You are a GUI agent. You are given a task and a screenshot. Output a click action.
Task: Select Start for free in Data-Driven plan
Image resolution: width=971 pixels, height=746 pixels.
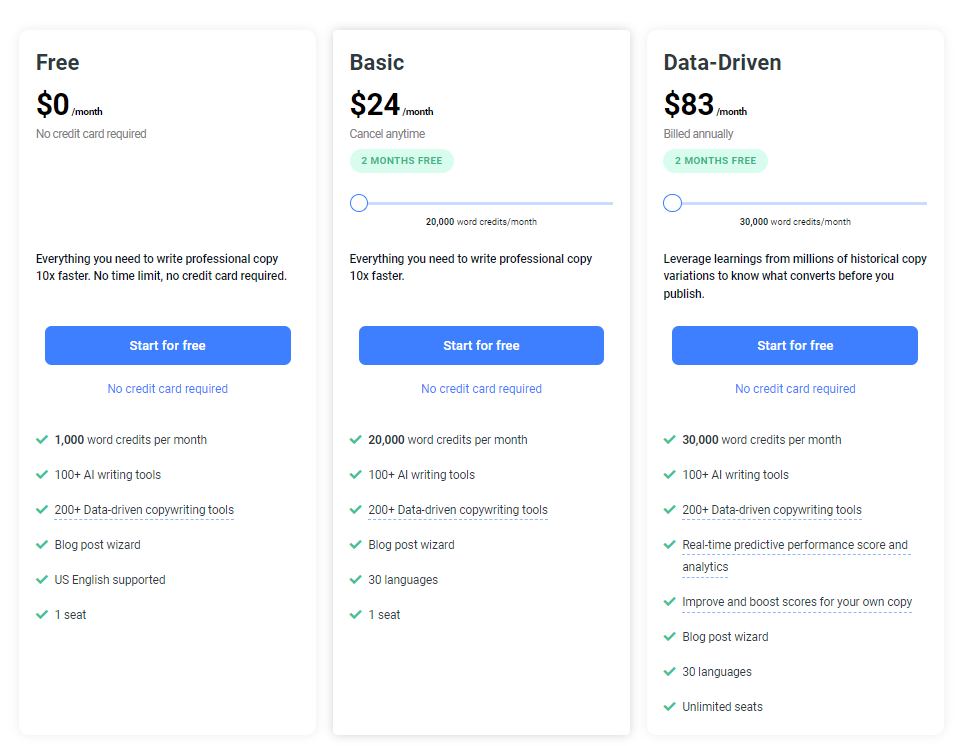pyautogui.click(x=794, y=345)
